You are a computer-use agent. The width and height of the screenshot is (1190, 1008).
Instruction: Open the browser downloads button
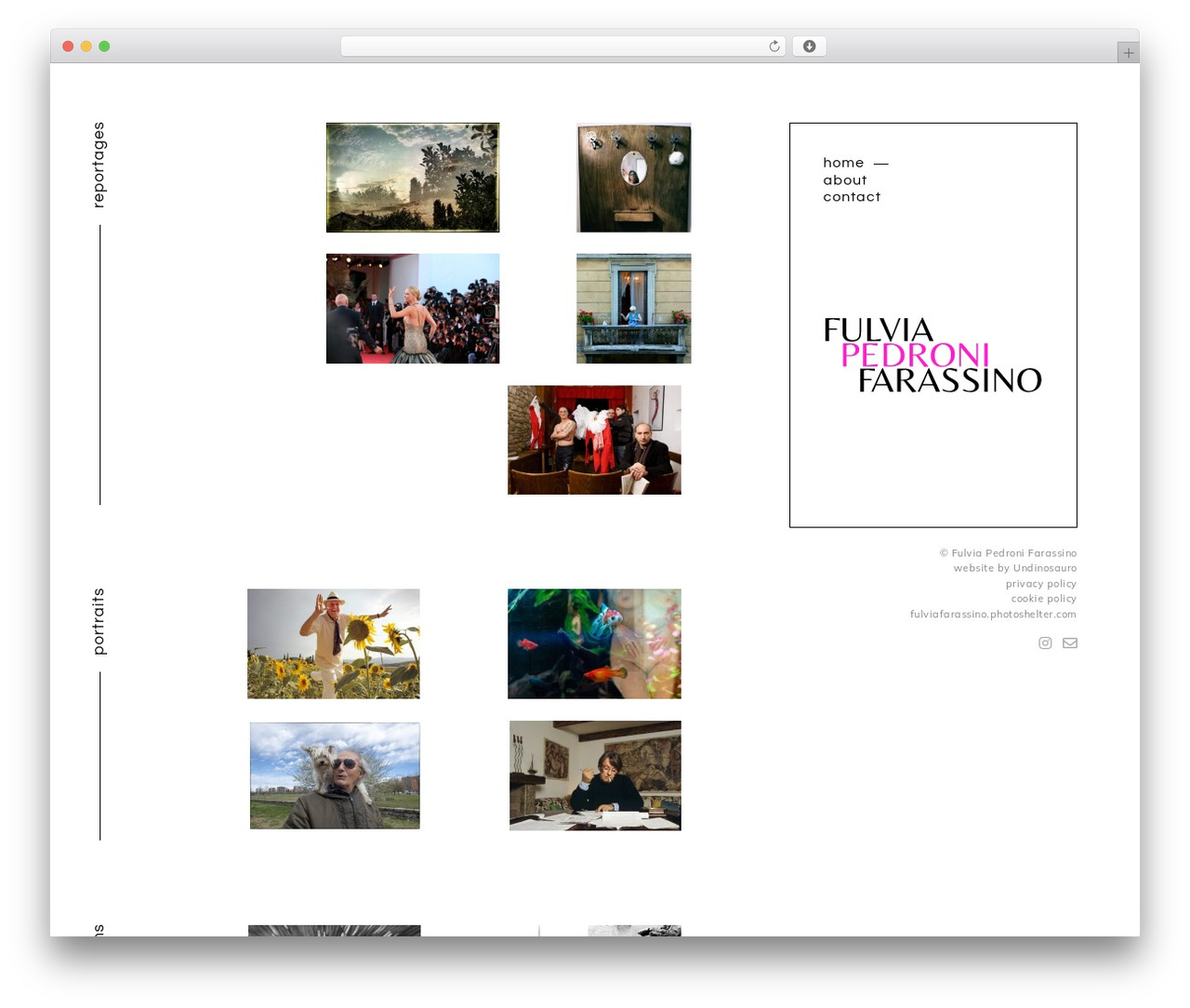tap(809, 46)
